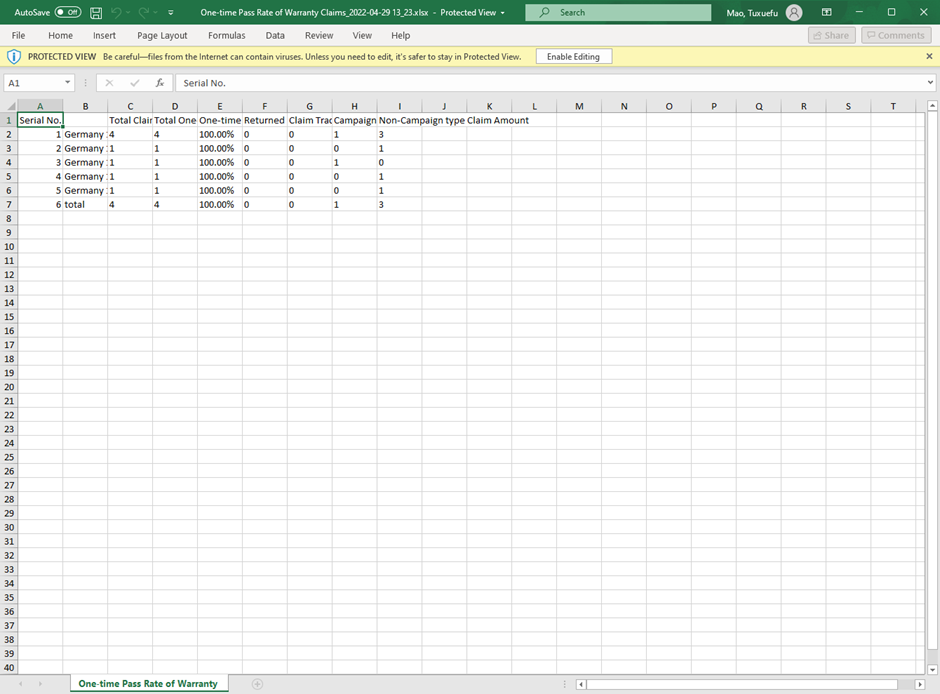
Task: Open the Formulas tab
Action: pyautogui.click(x=227, y=35)
